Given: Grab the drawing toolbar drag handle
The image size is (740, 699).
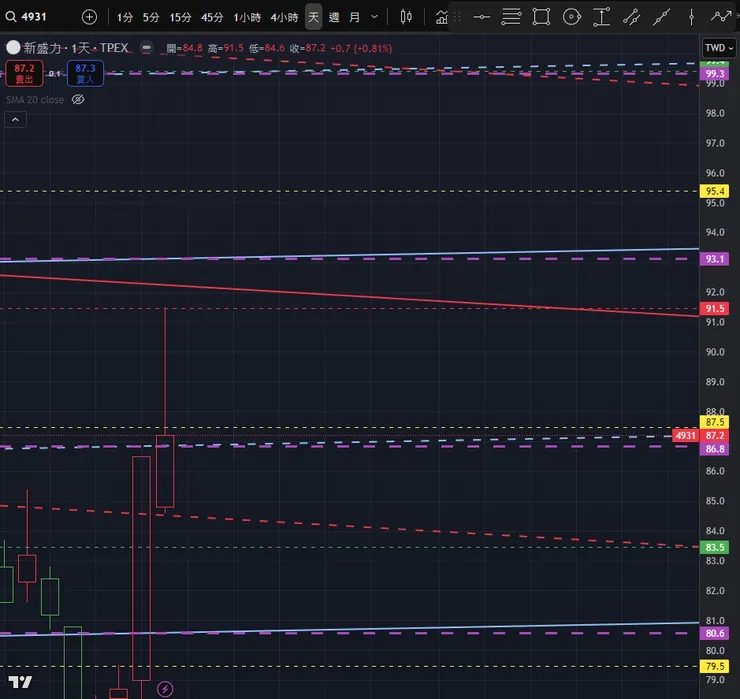Looking at the screenshot, I should 457,17.
